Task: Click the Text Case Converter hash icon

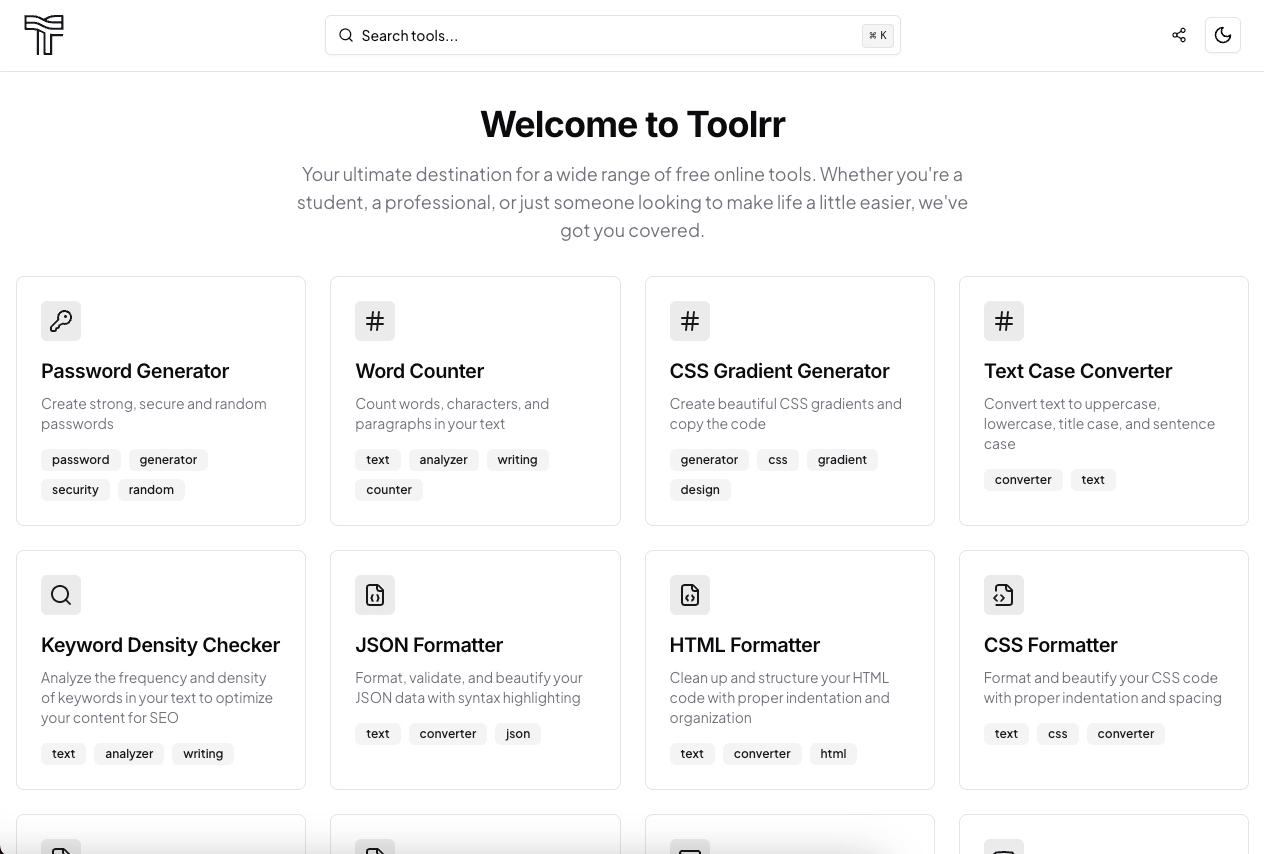Action: (x=1004, y=321)
